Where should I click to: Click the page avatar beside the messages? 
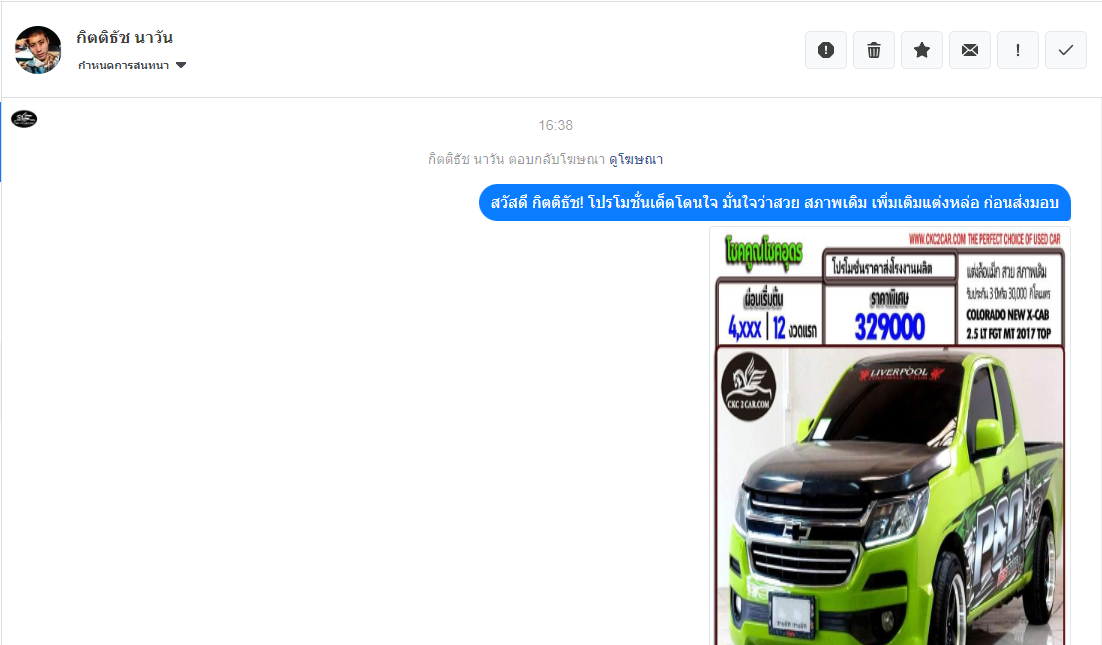(24, 119)
